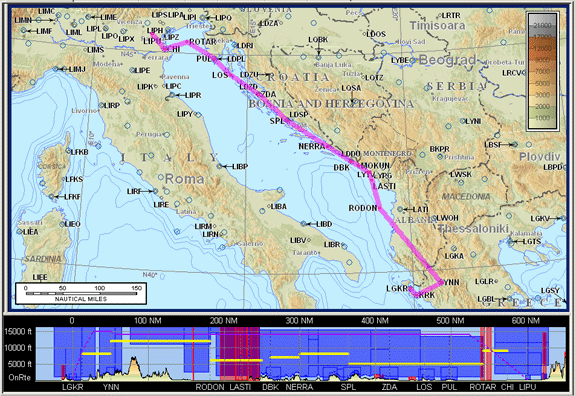The image size is (576, 396).
Task: Select the LIBP airport symbol
Action: 220,166
